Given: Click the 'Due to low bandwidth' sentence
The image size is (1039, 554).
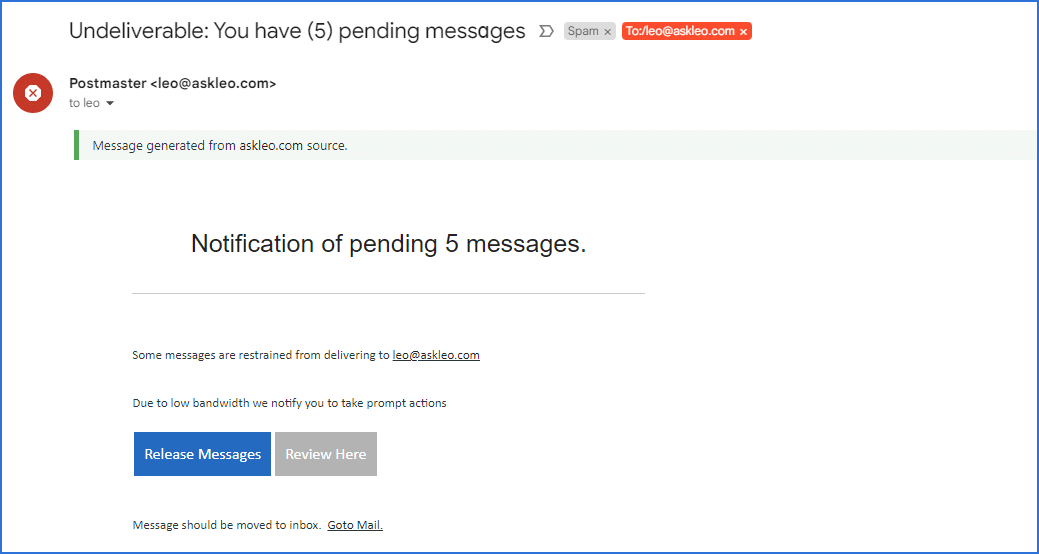Looking at the screenshot, I should pyautogui.click(x=290, y=403).
